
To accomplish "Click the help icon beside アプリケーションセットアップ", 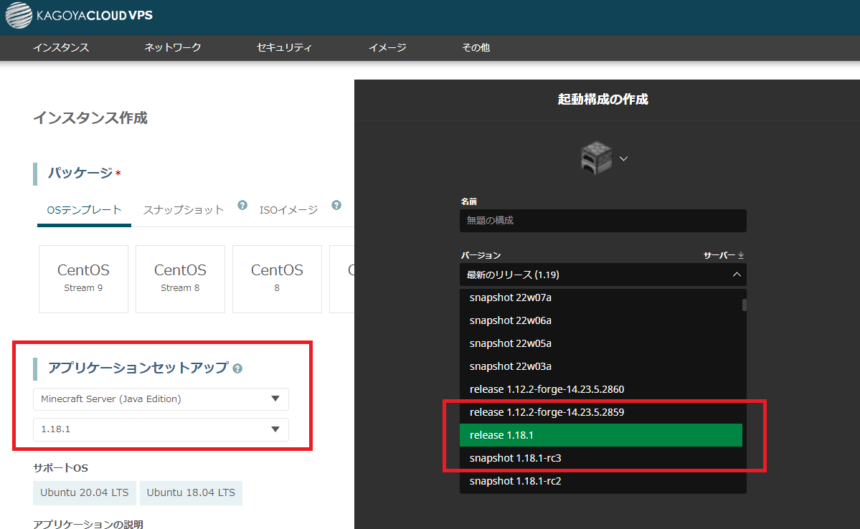I will pyautogui.click(x=237, y=368).
